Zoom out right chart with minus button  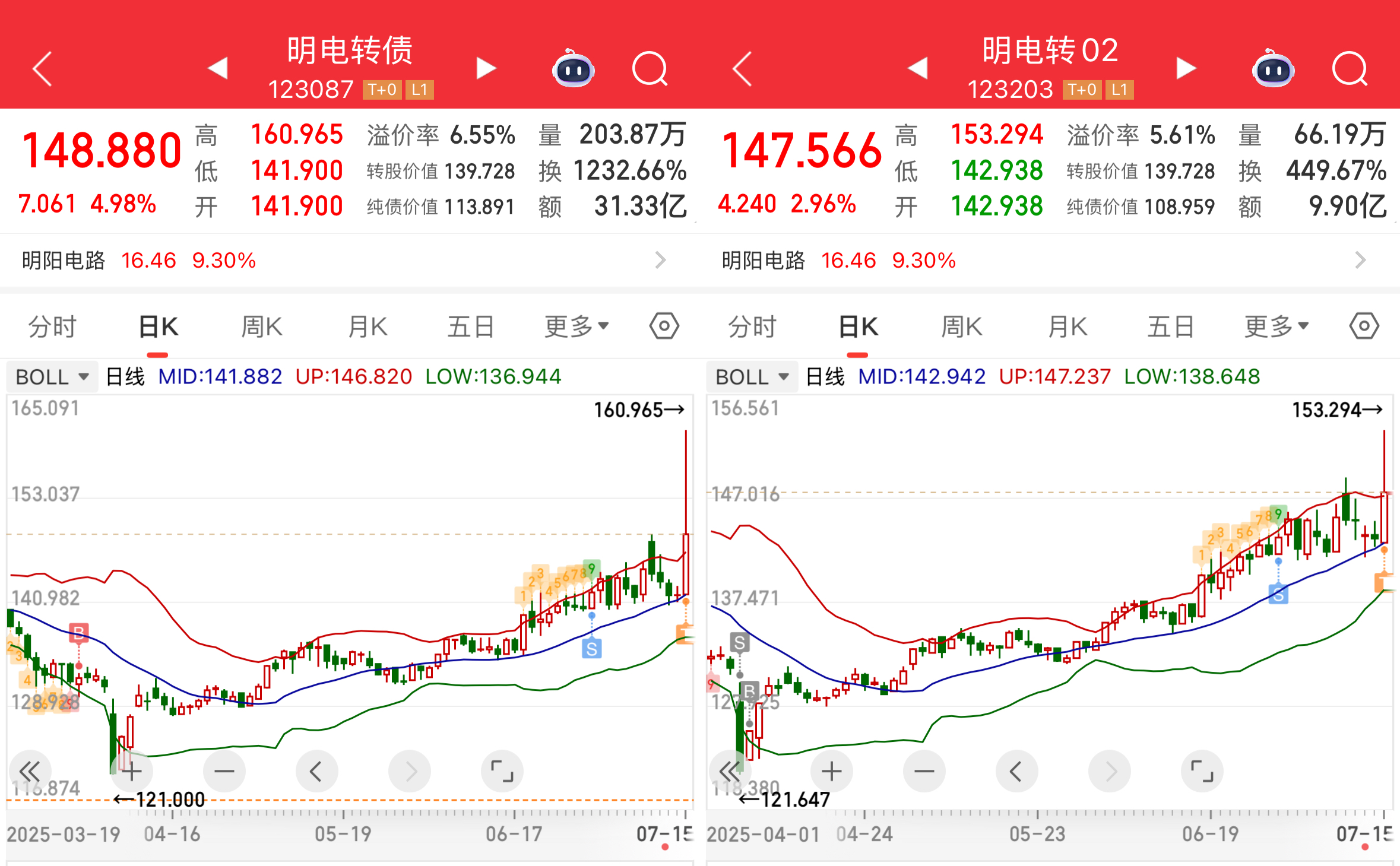924,771
